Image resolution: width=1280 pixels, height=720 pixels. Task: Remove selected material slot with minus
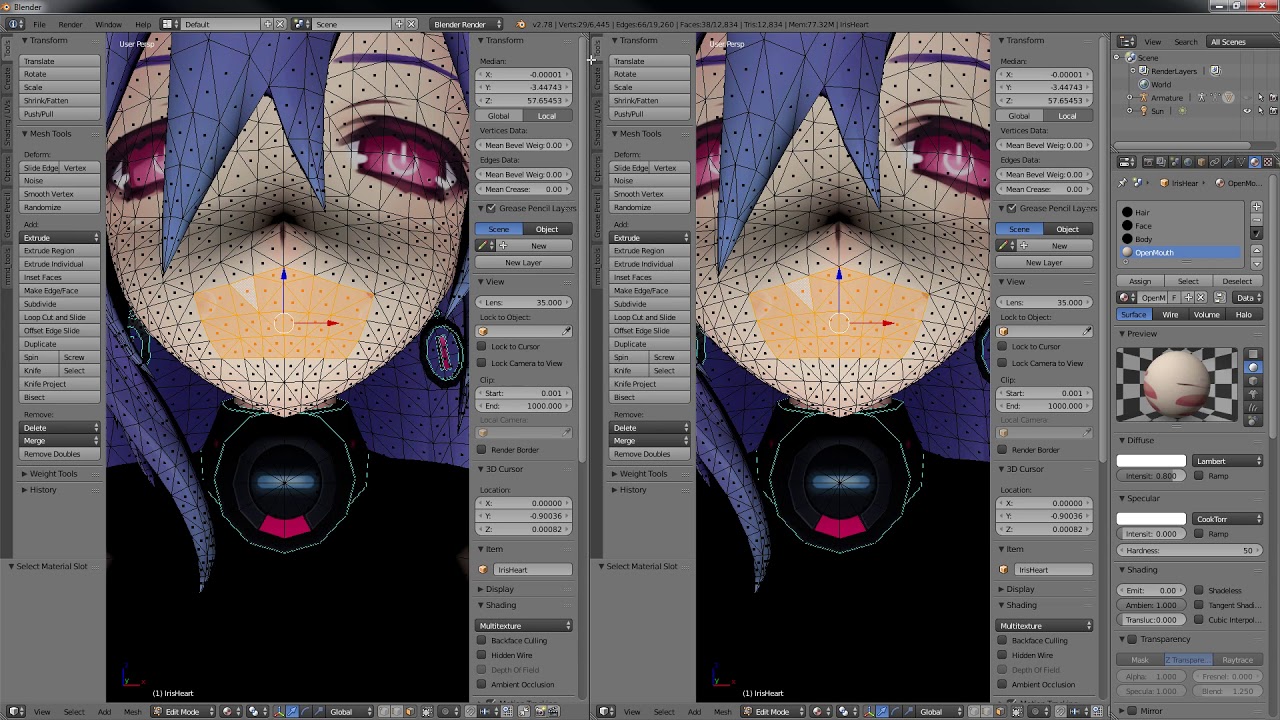point(1256,220)
